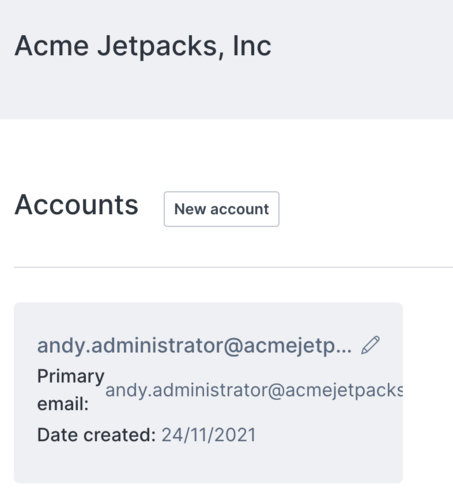
Task: Click the Accounts section heading
Action: [76, 205]
